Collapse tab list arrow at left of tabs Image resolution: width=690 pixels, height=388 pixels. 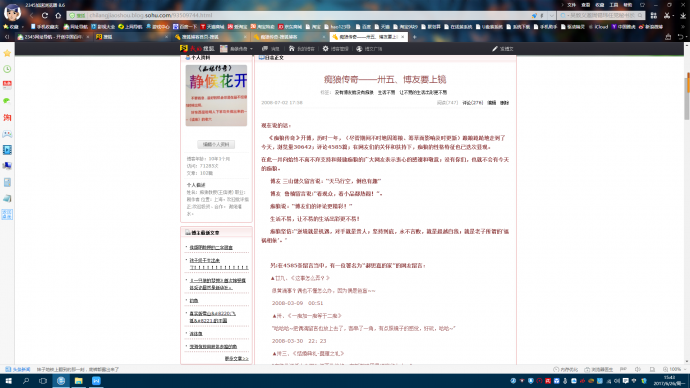click(7, 37)
